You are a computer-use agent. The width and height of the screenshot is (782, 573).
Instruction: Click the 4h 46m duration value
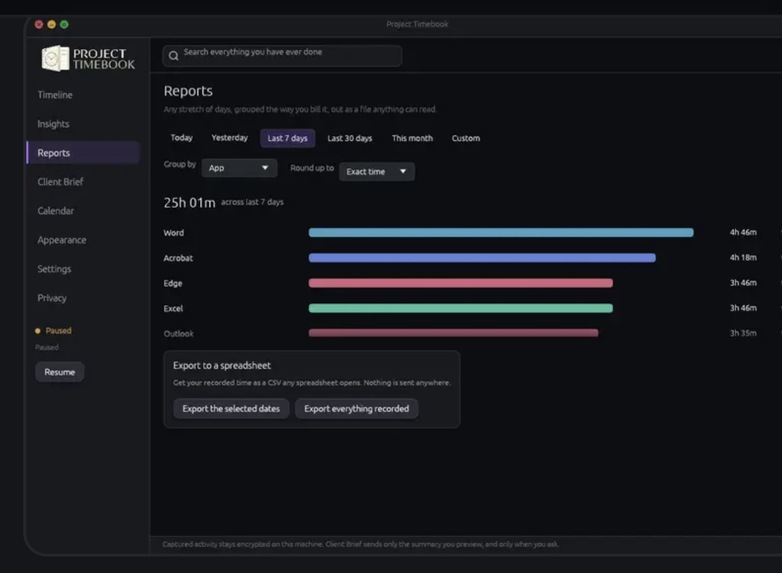coord(743,232)
